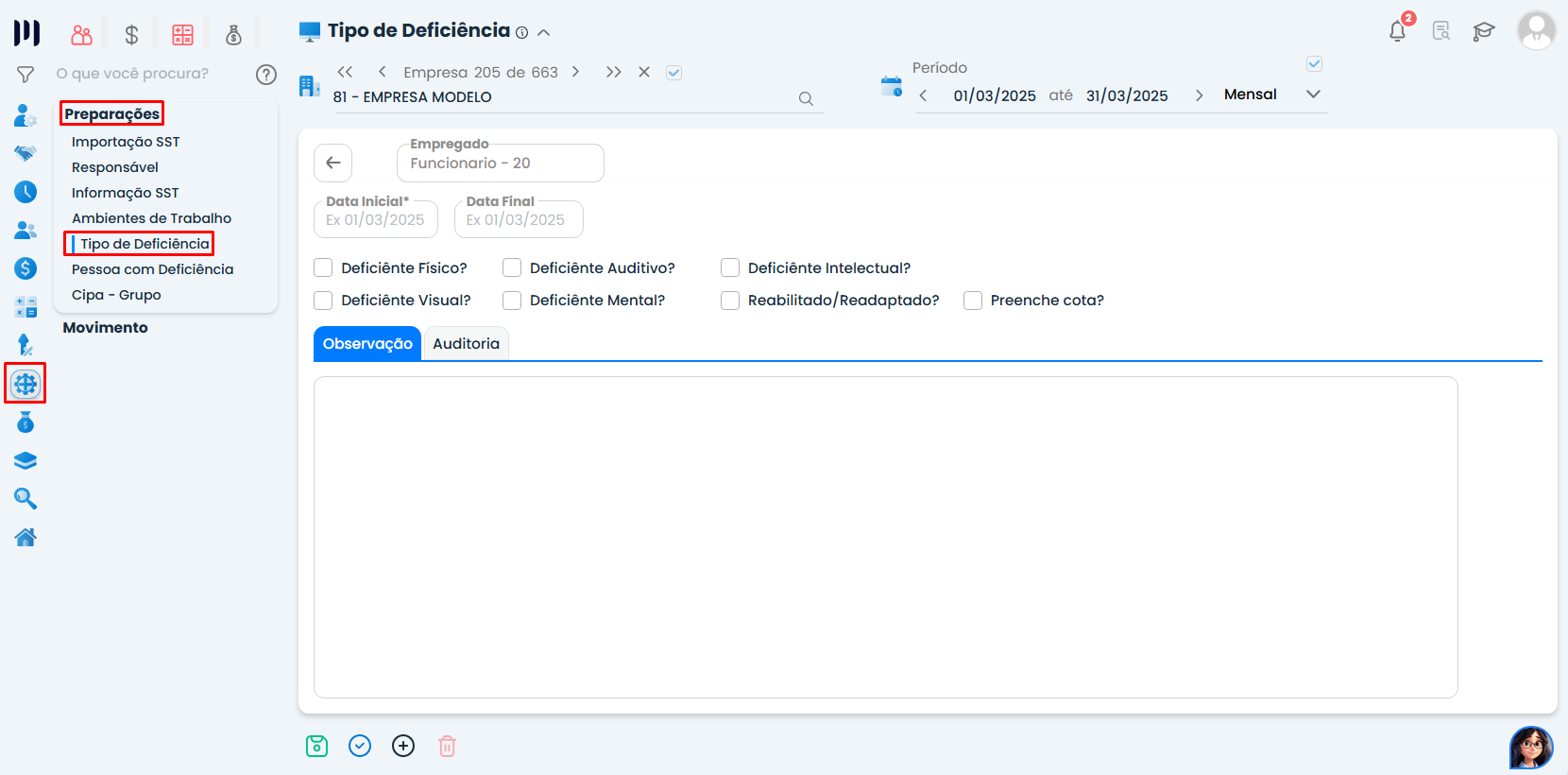
Task: Open Ambientes de Trabalho menu item
Action: point(151,218)
